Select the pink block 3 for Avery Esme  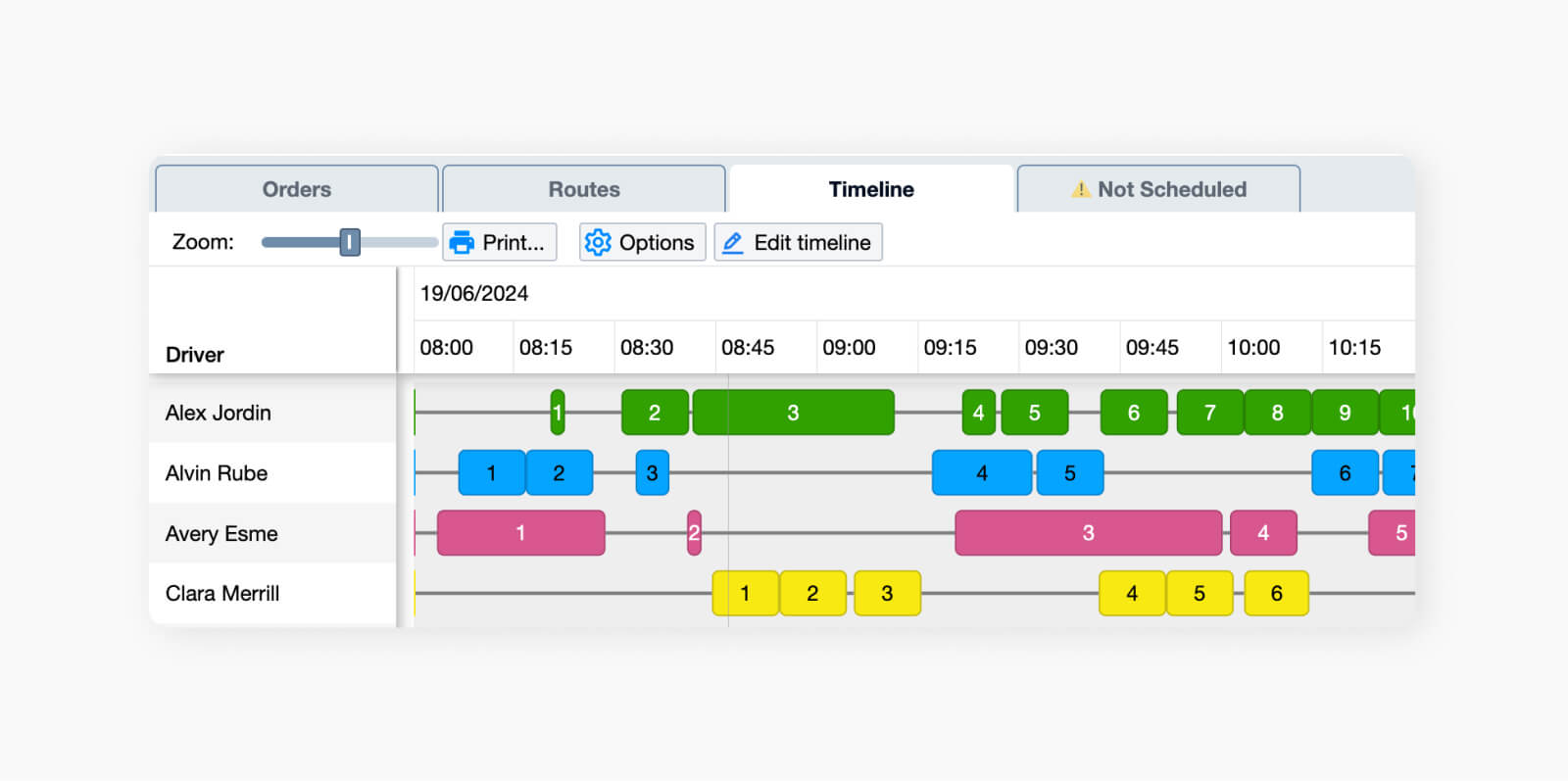(x=1088, y=533)
